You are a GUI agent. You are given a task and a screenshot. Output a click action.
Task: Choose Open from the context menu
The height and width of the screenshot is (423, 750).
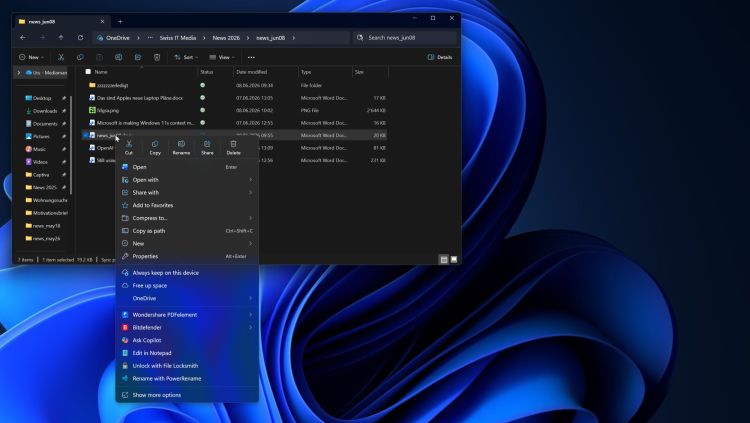pos(187,167)
